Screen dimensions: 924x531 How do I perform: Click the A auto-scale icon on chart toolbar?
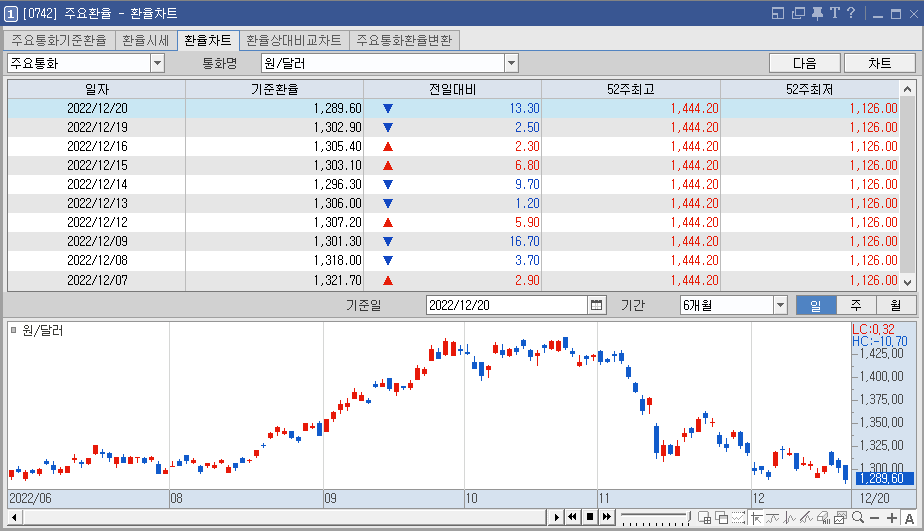(909, 518)
